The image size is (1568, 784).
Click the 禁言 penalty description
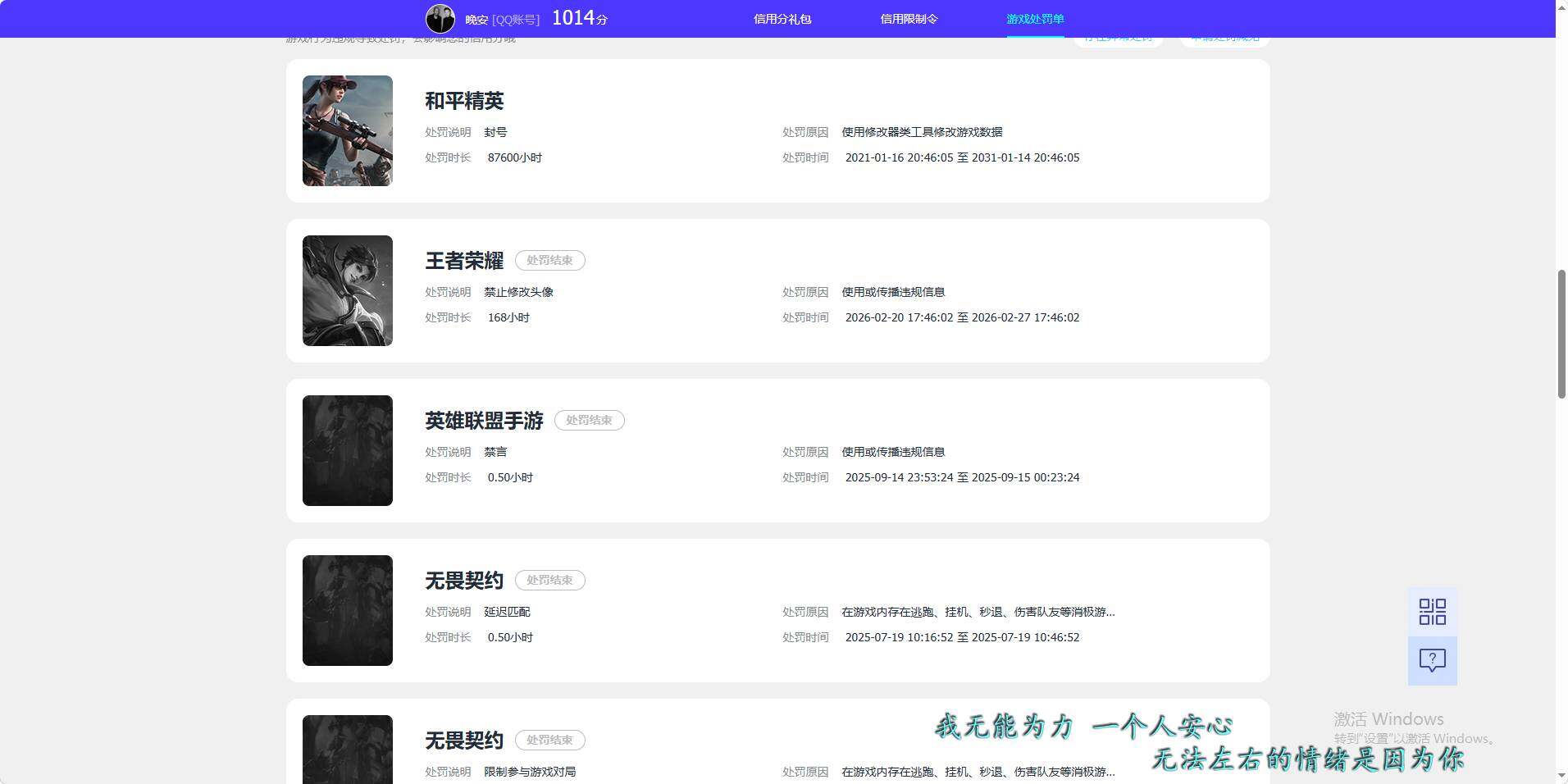point(495,452)
